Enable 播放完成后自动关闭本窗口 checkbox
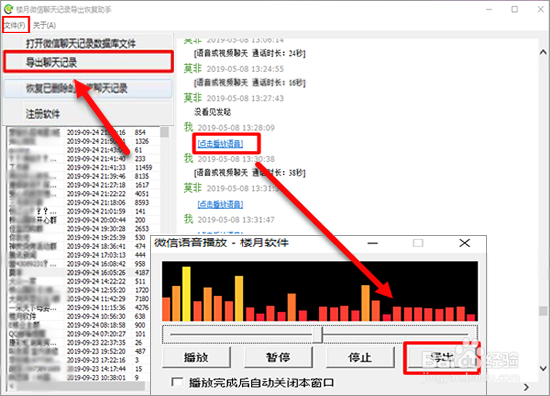The width and height of the screenshot is (550, 396). (177, 382)
